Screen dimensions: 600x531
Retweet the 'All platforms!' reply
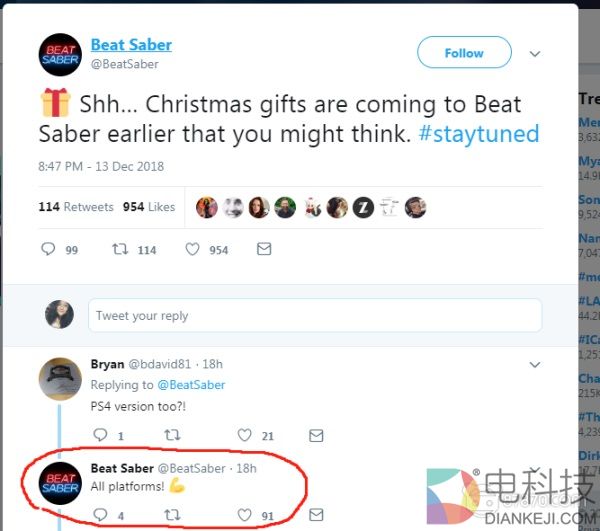click(172, 515)
